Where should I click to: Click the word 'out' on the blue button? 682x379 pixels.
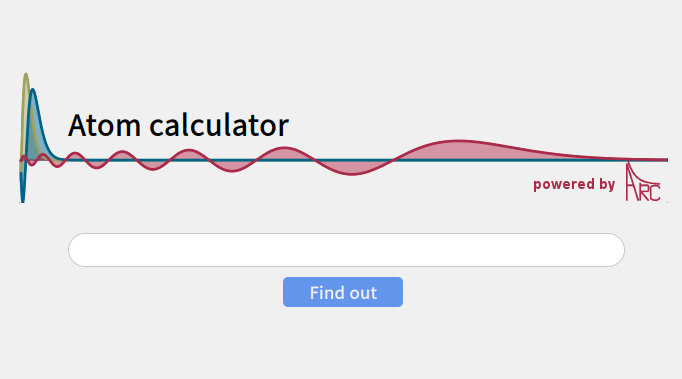coord(363,293)
